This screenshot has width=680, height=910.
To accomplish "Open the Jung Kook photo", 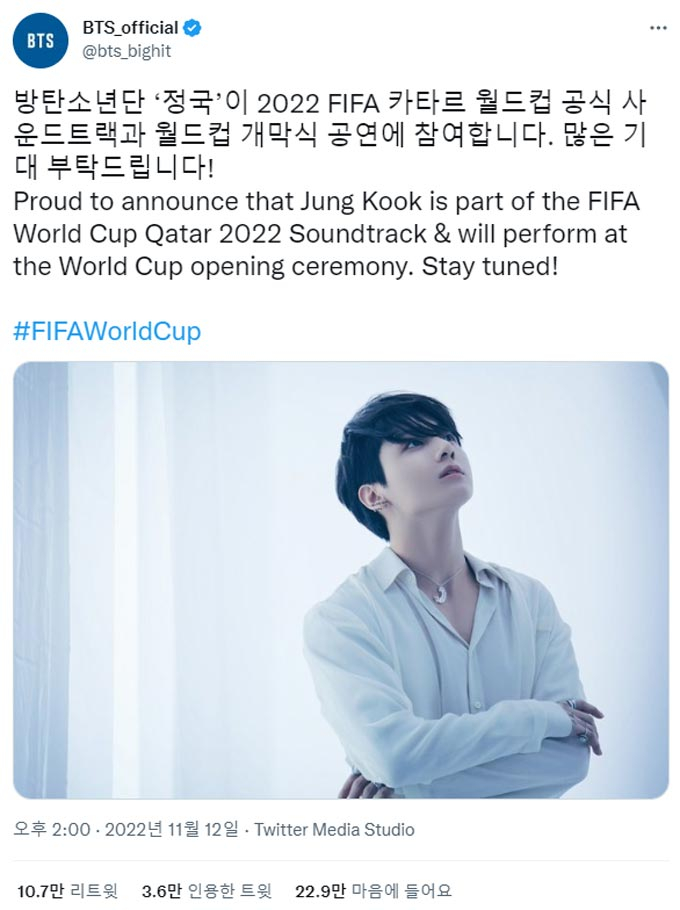I will 341,580.
